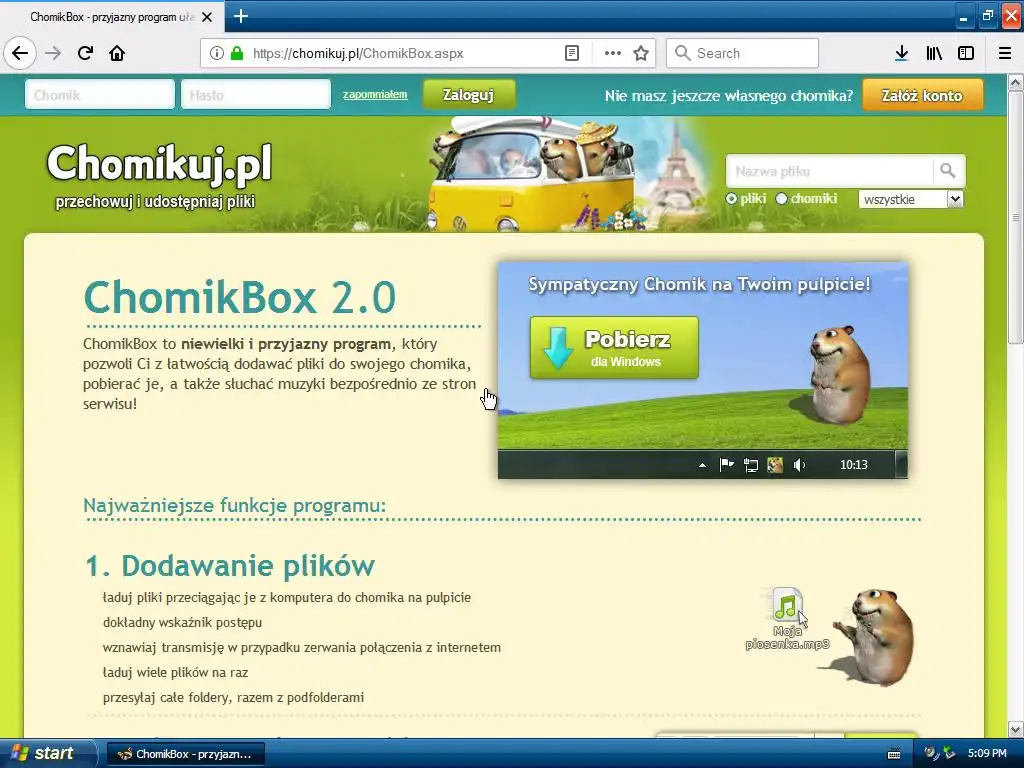Viewport: 1024px width, 768px height.
Task: Click 'przesyłaj całe foldery, razem z podfolderami'
Action: [x=233, y=697]
